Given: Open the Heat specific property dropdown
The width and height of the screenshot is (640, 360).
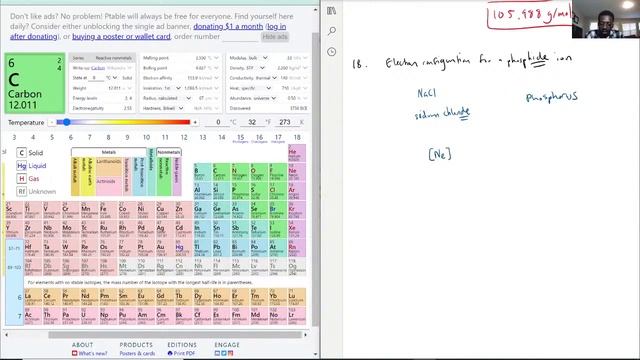Looking at the screenshot, I should click(269, 88).
